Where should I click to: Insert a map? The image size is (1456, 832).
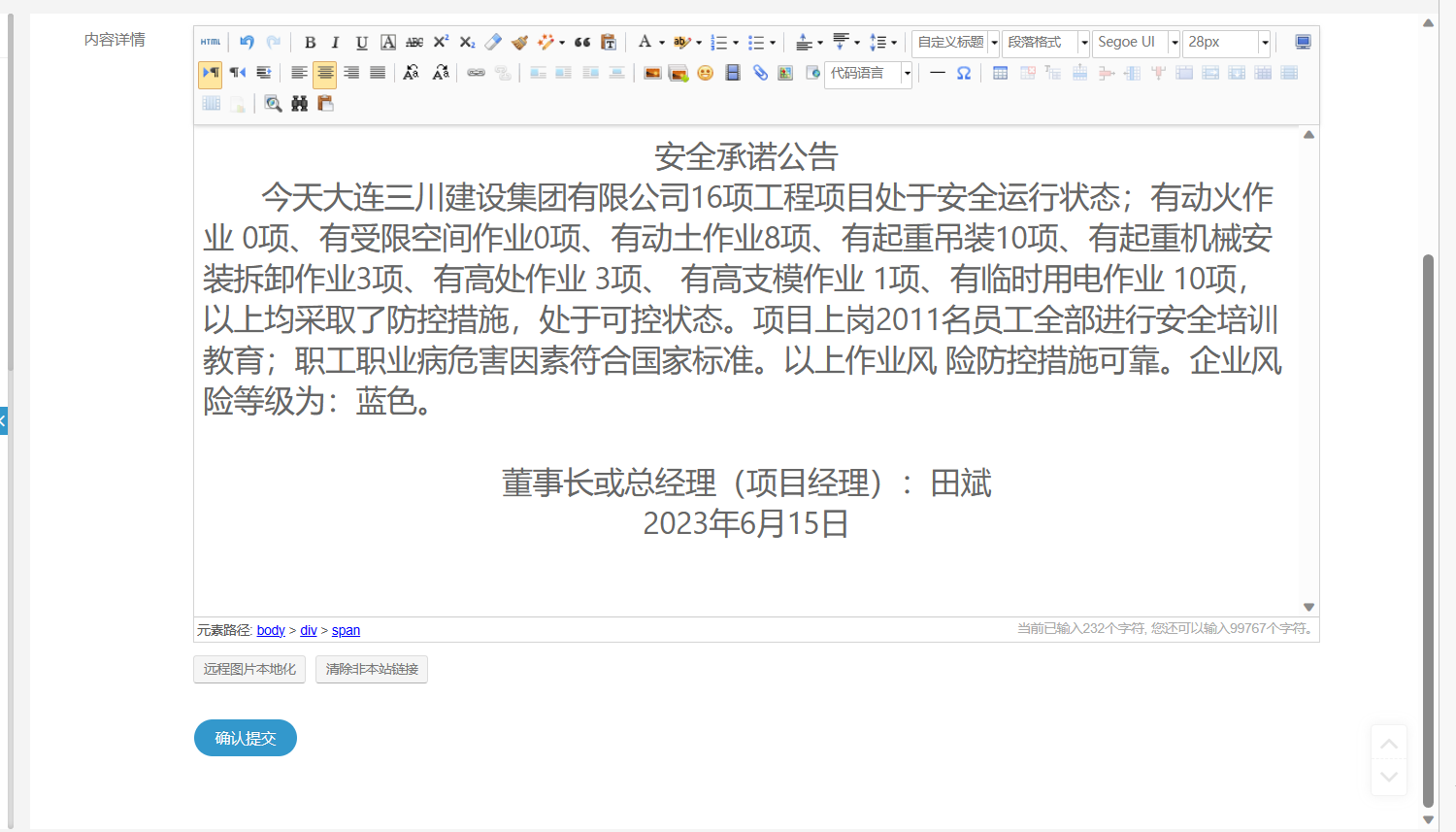click(x=785, y=73)
